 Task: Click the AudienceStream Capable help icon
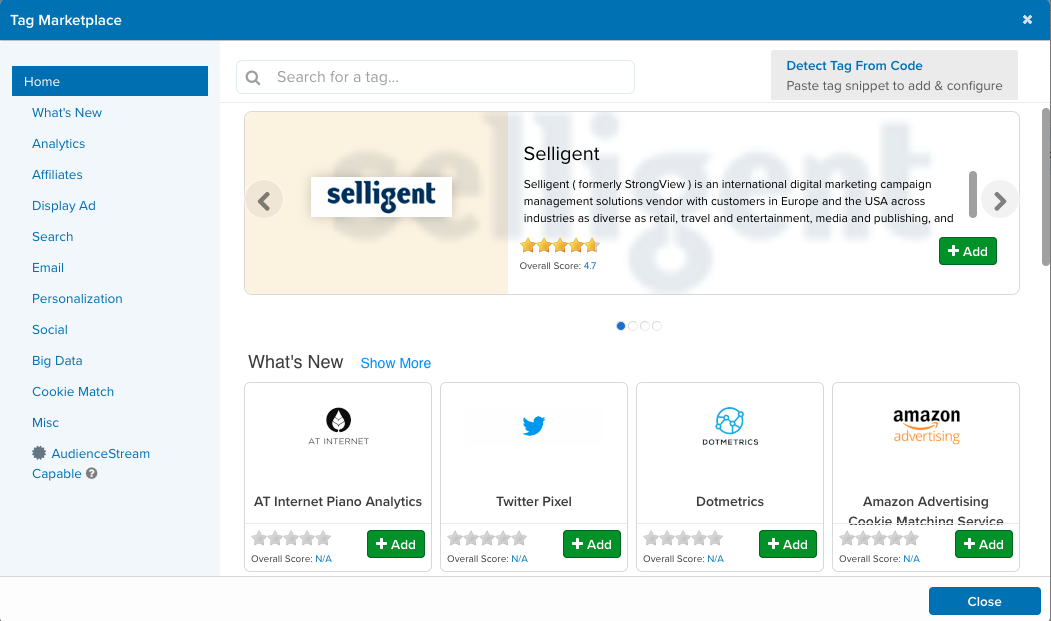92,474
